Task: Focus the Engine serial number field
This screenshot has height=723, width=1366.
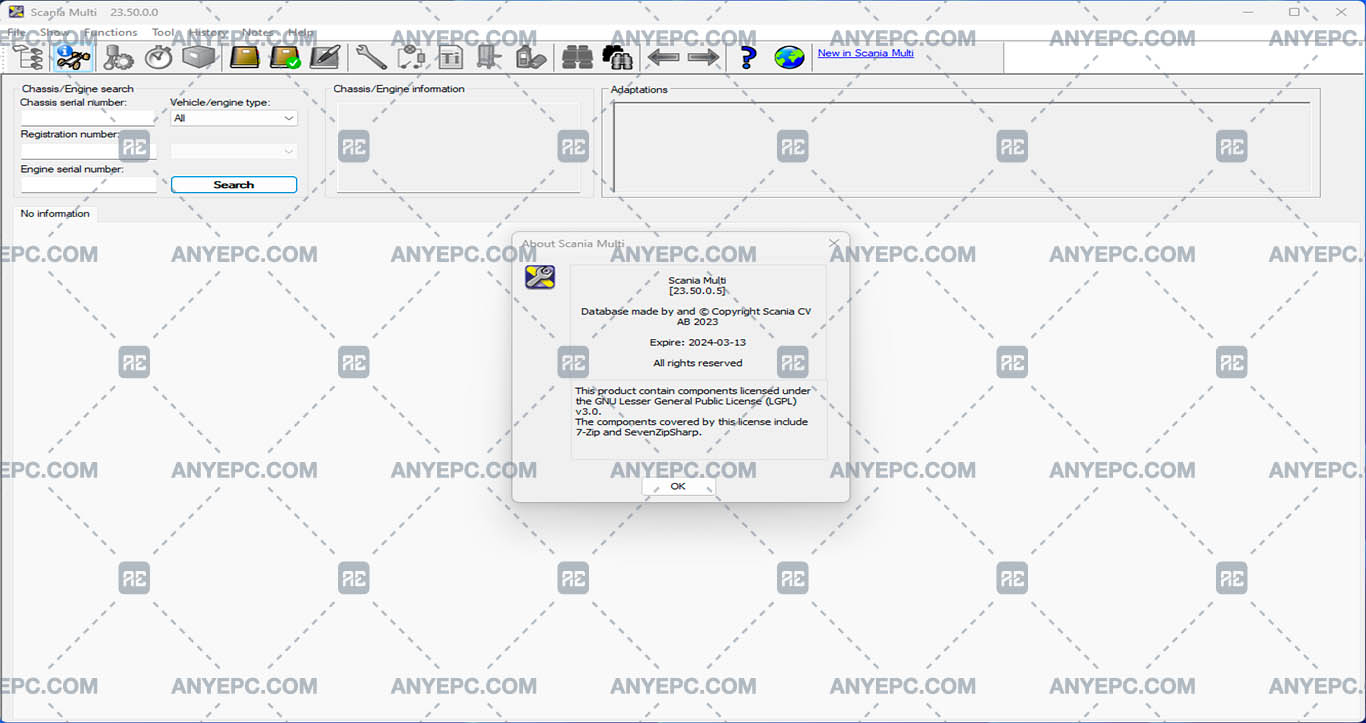Action: [89, 185]
